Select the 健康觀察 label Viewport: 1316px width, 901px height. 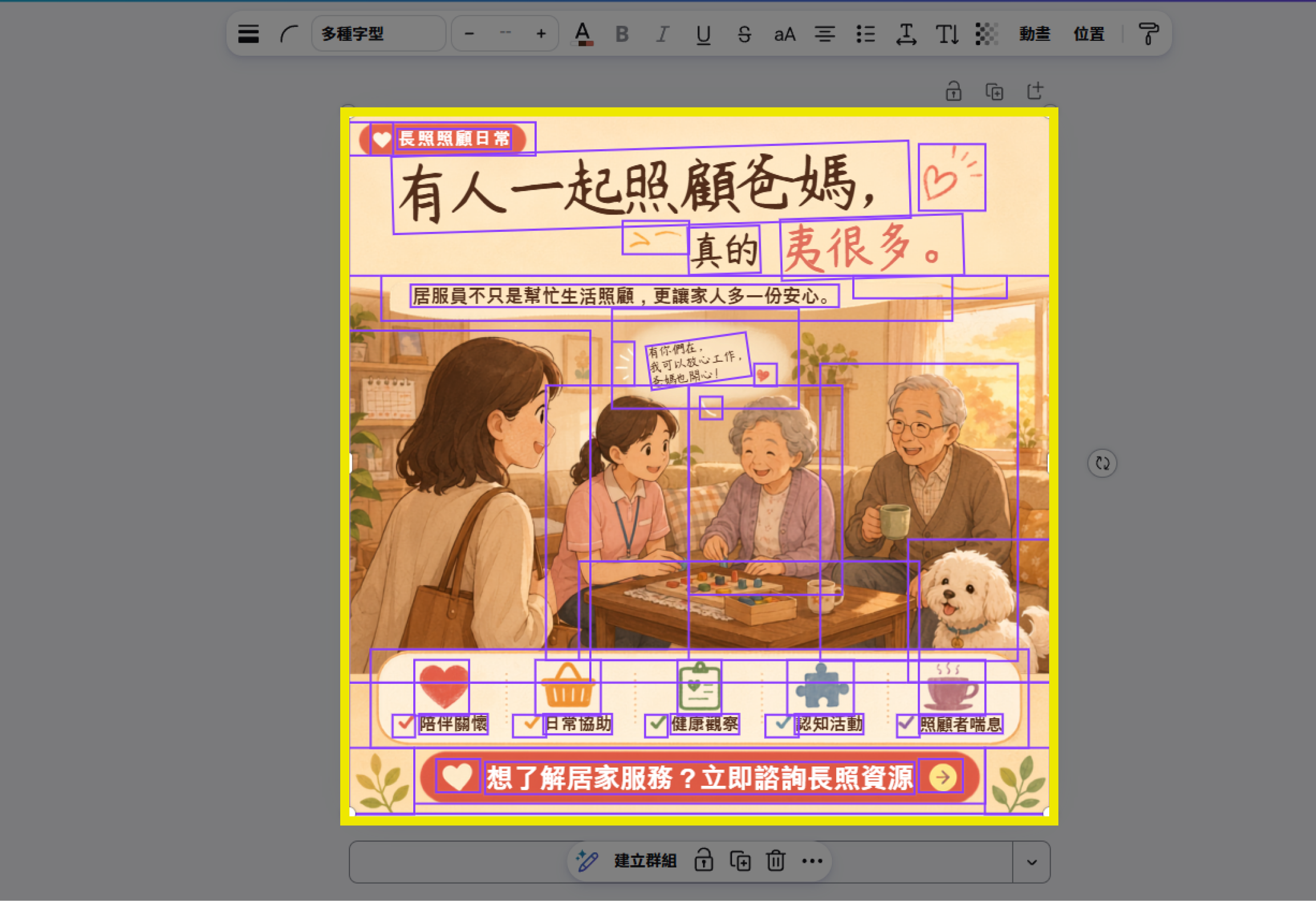click(x=705, y=724)
